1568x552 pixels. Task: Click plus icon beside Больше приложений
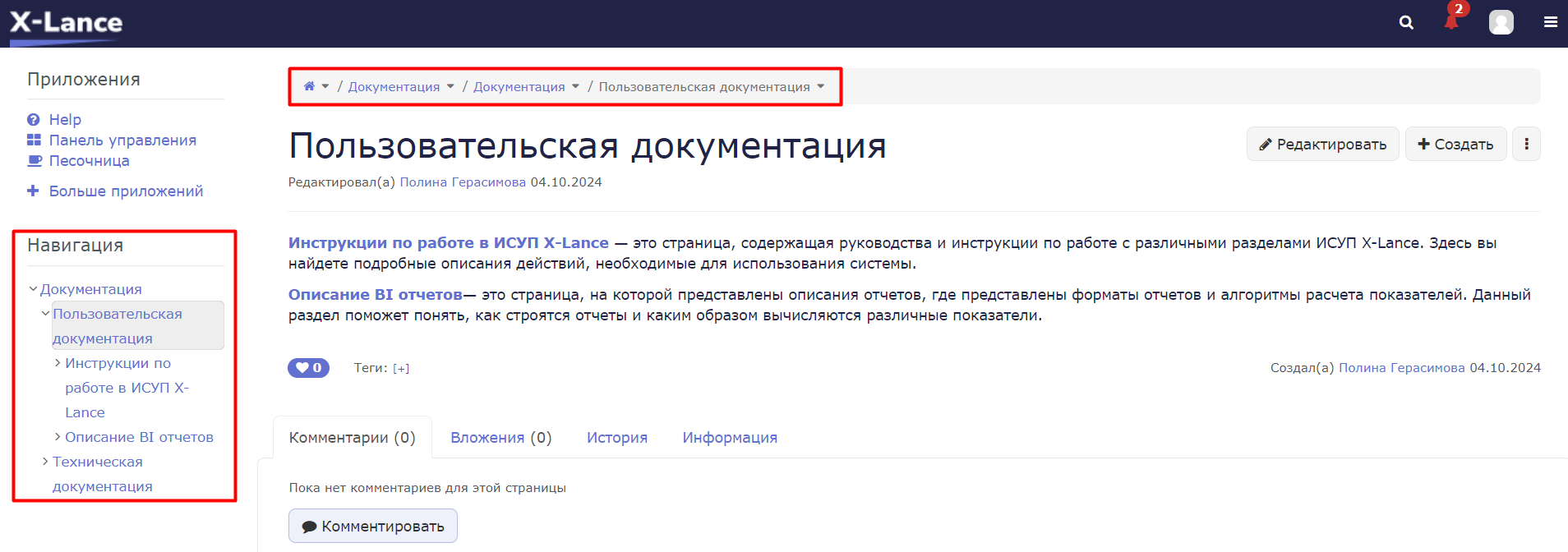33,191
